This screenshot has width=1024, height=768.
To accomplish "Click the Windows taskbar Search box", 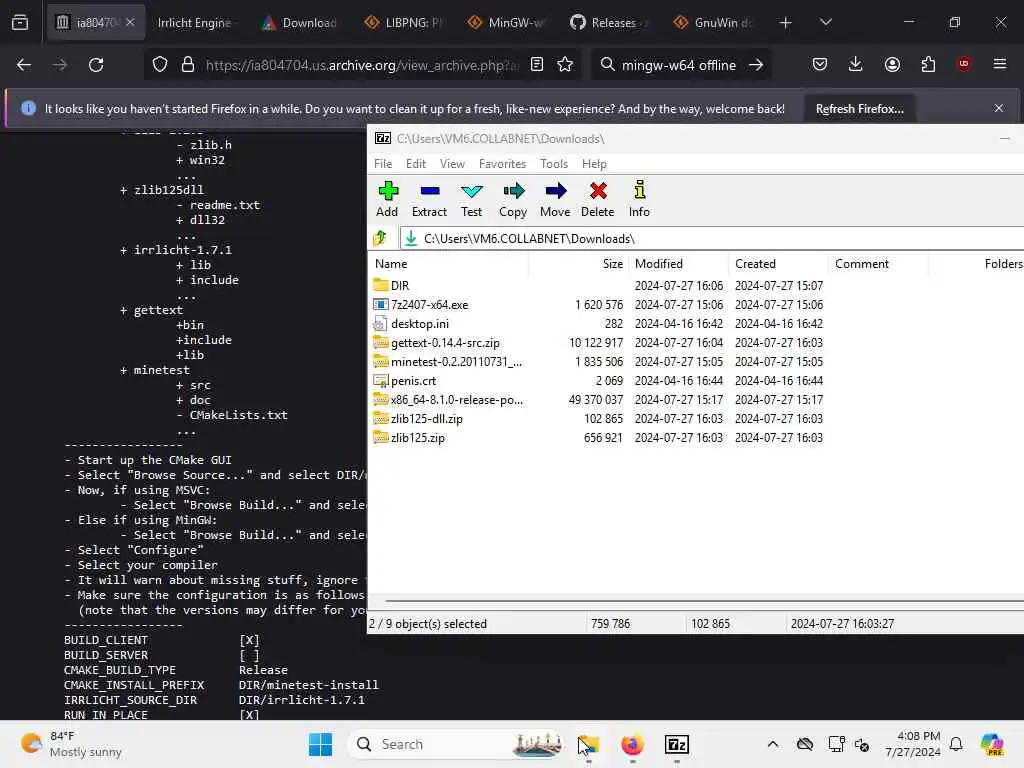I will [x=457, y=744].
